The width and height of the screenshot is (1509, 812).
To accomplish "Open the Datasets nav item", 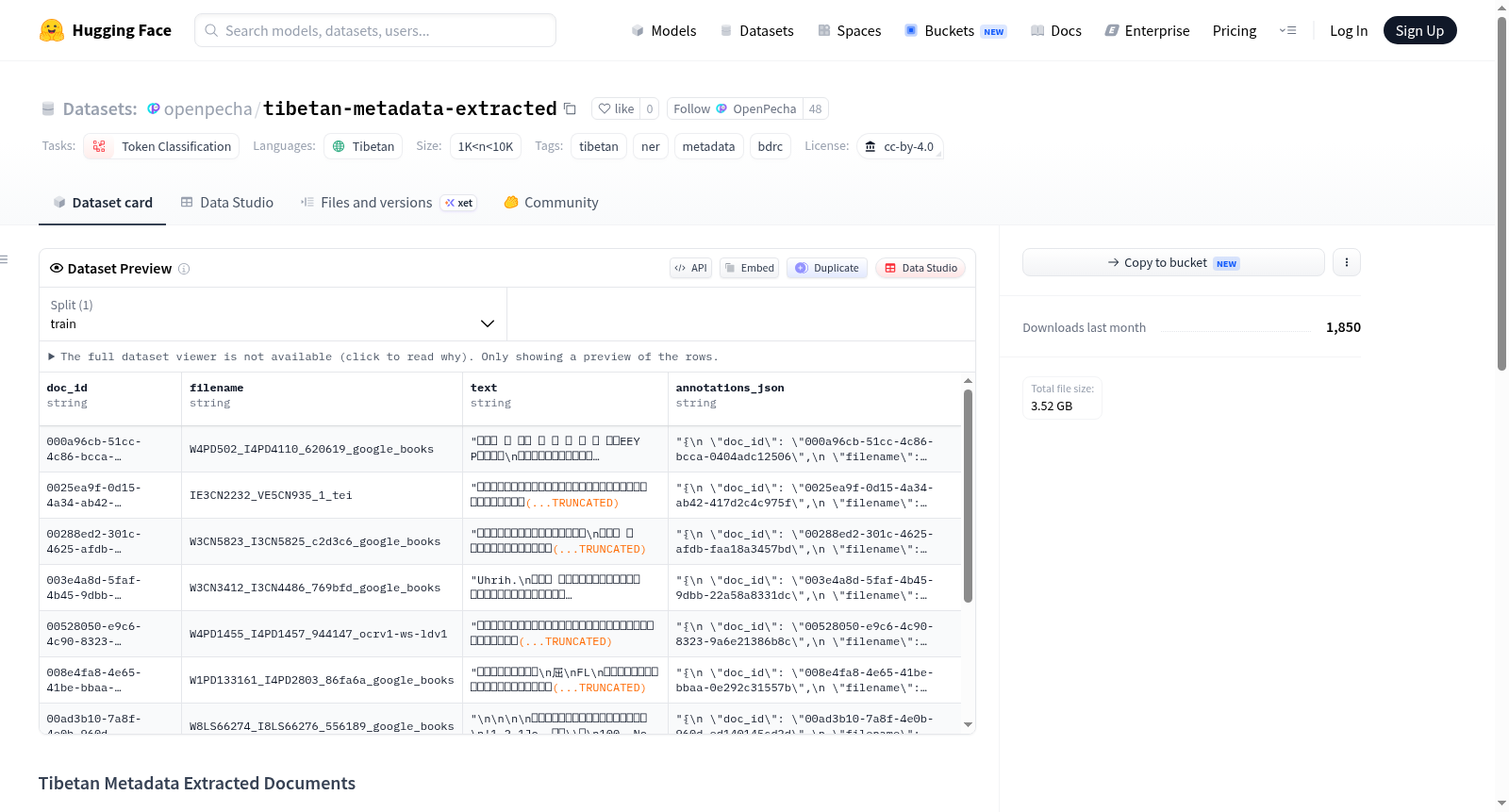I will pyautogui.click(x=756, y=30).
